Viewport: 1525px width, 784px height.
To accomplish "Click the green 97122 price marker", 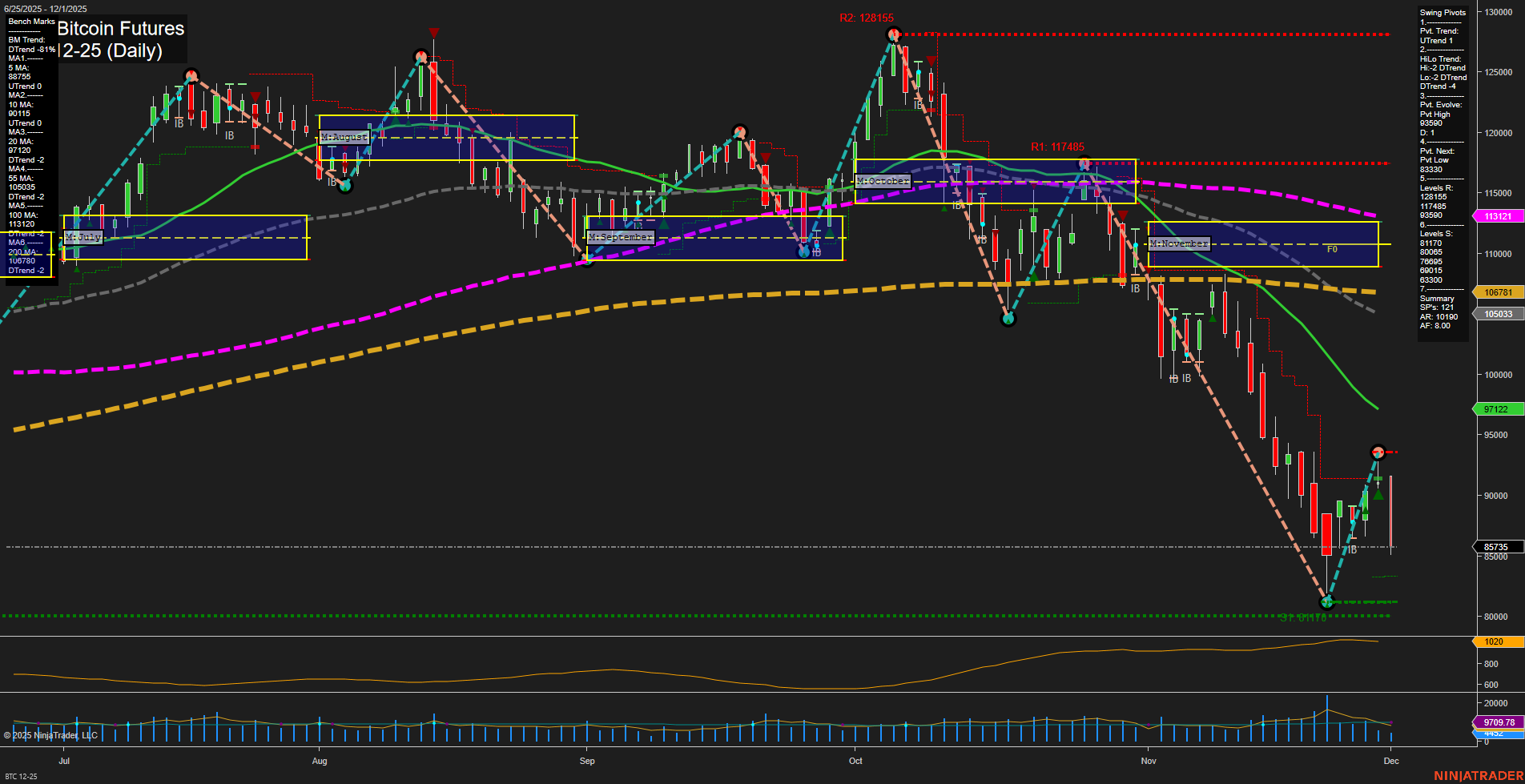I will coord(1497,409).
